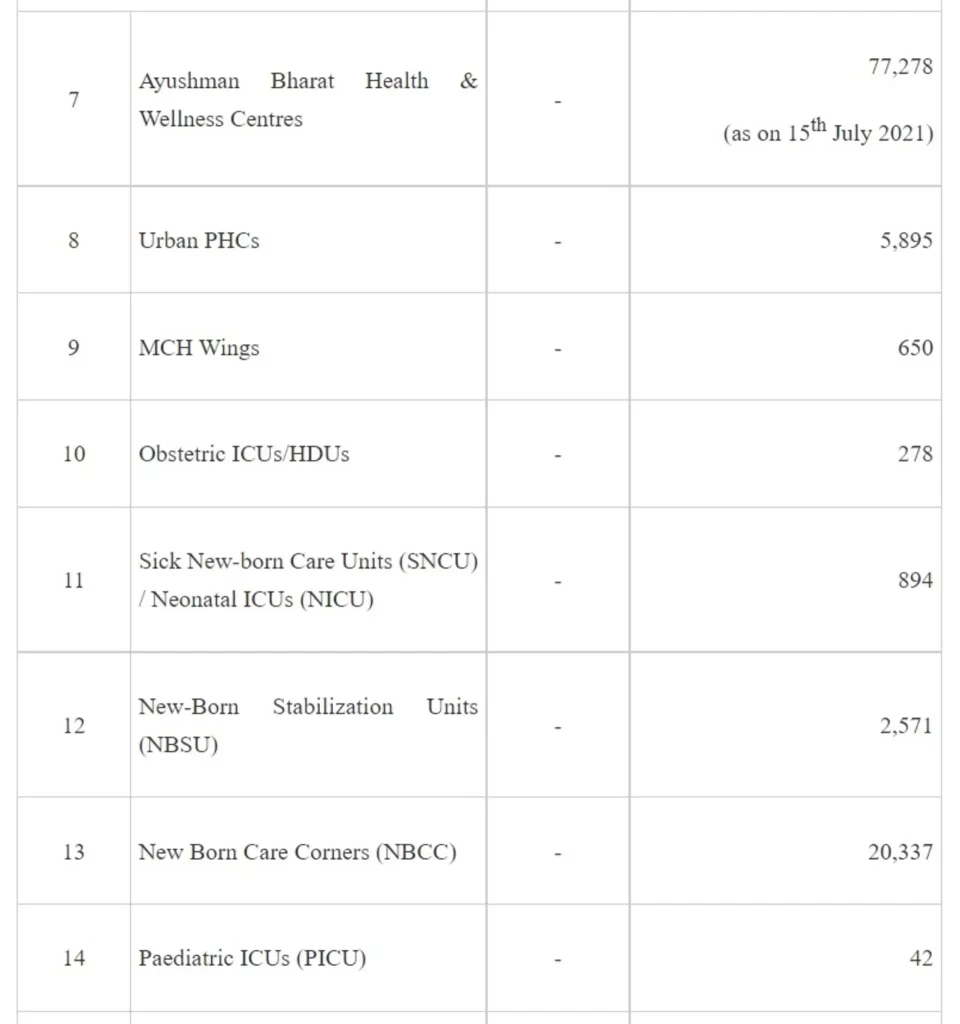The height and width of the screenshot is (1024, 960).
Task: Click the "Obstetric ICUs/HDUs" cell
Action: tap(244, 454)
